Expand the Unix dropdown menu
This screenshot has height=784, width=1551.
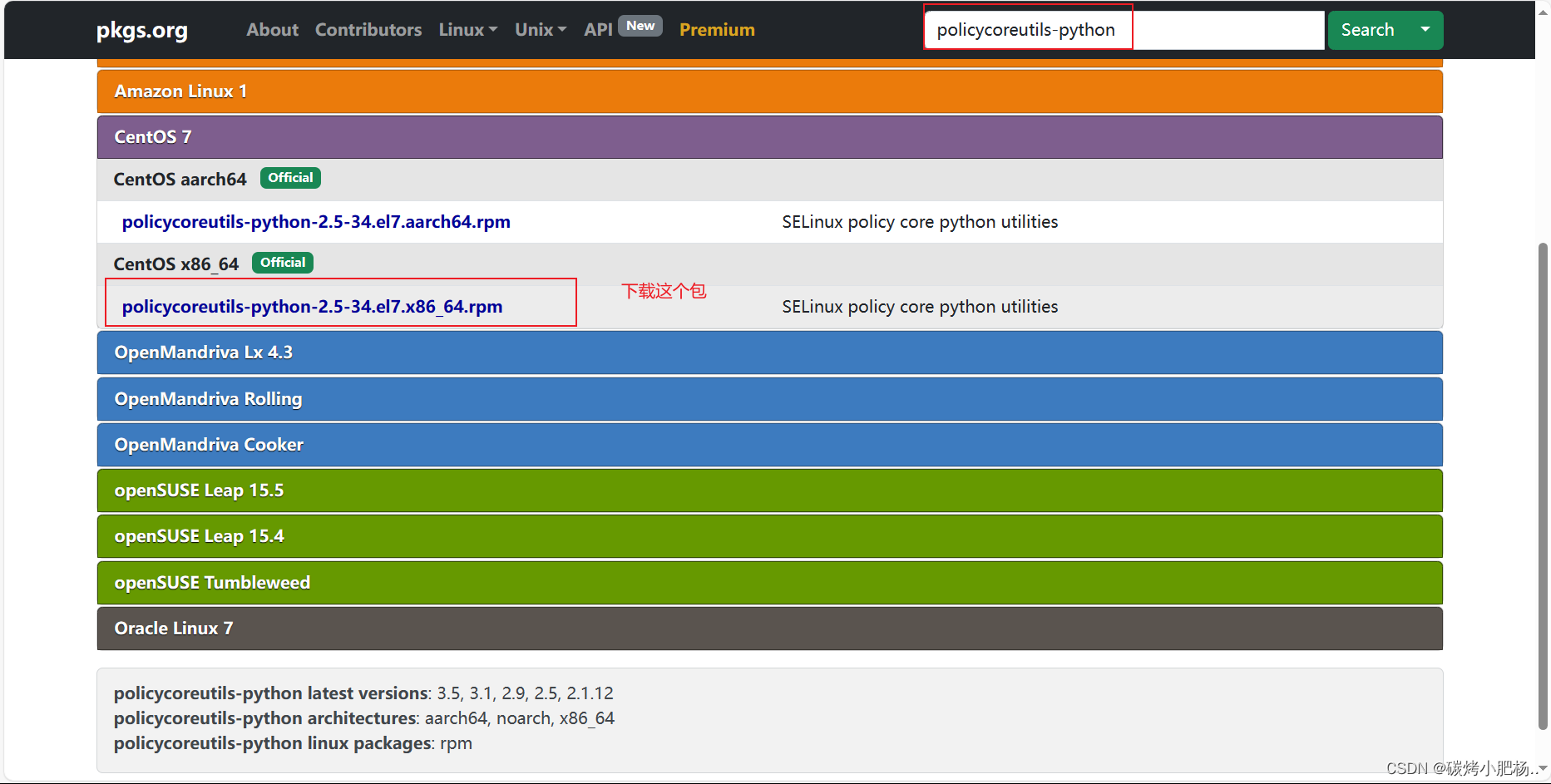tap(541, 30)
